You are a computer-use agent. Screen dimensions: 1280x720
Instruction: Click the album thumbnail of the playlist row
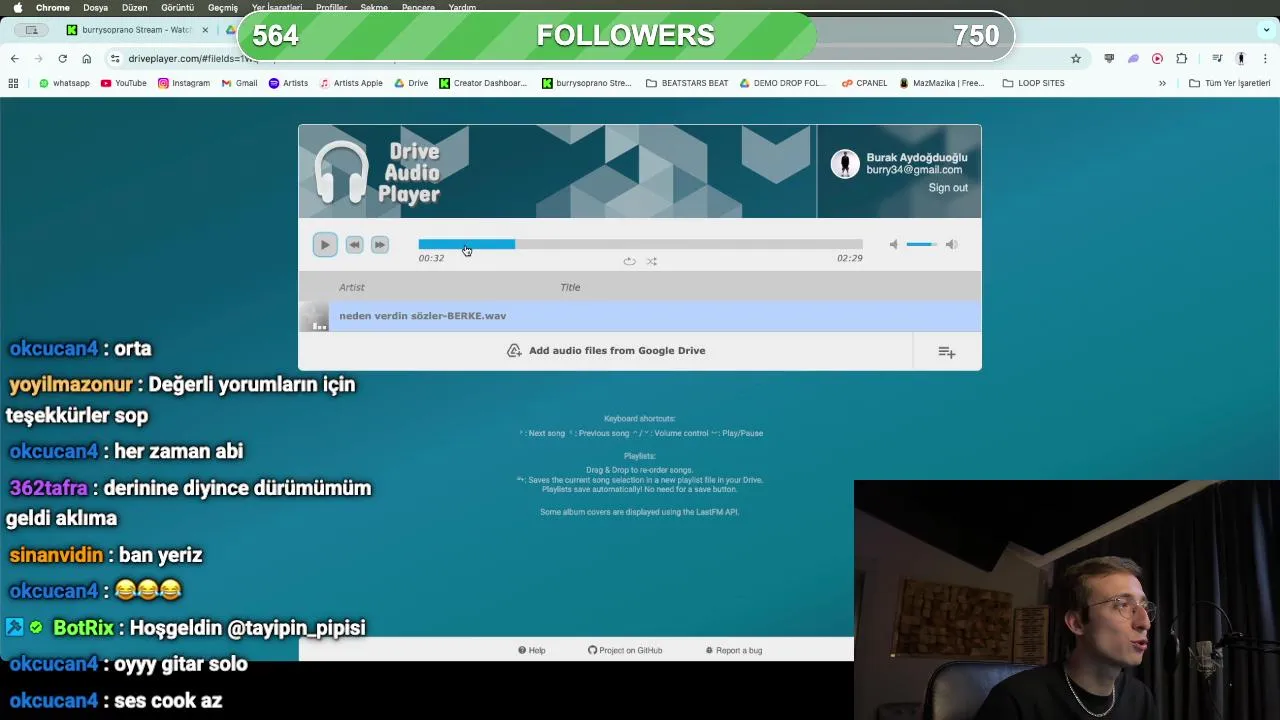pos(314,317)
